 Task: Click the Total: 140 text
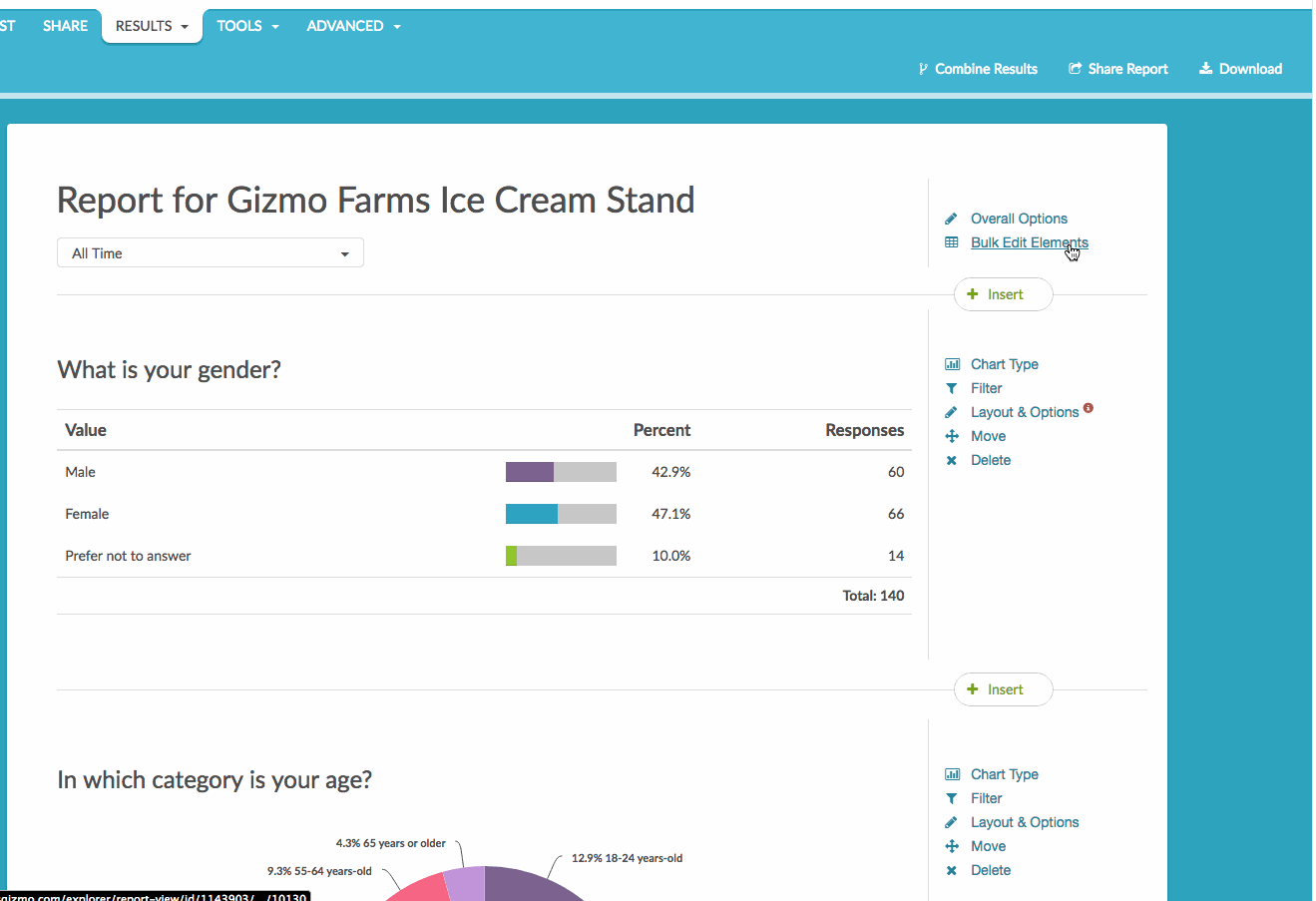pyautogui.click(x=873, y=596)
